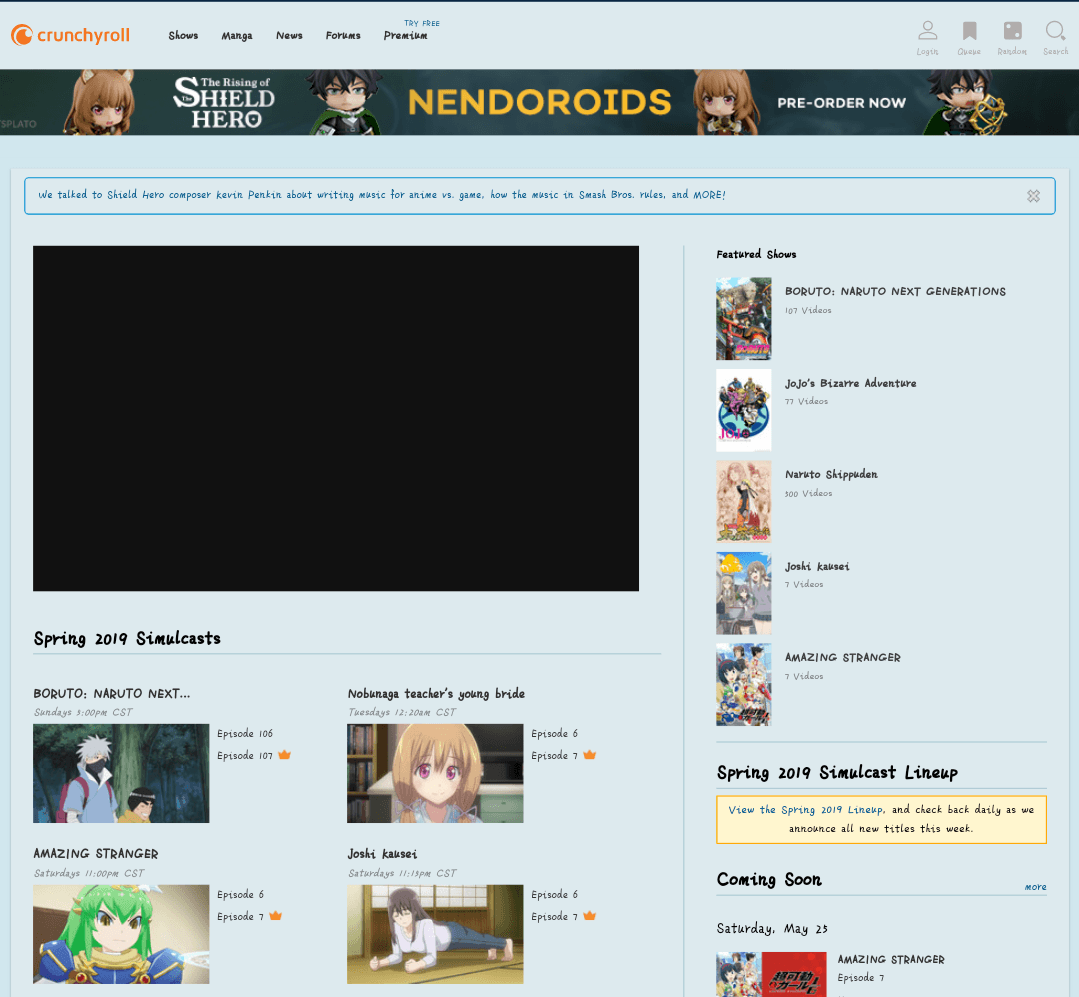This screenshot has width=1079, height=997.
Task: Click '500 Videos' under Naruto Shippuden
Action: (808, 493)
